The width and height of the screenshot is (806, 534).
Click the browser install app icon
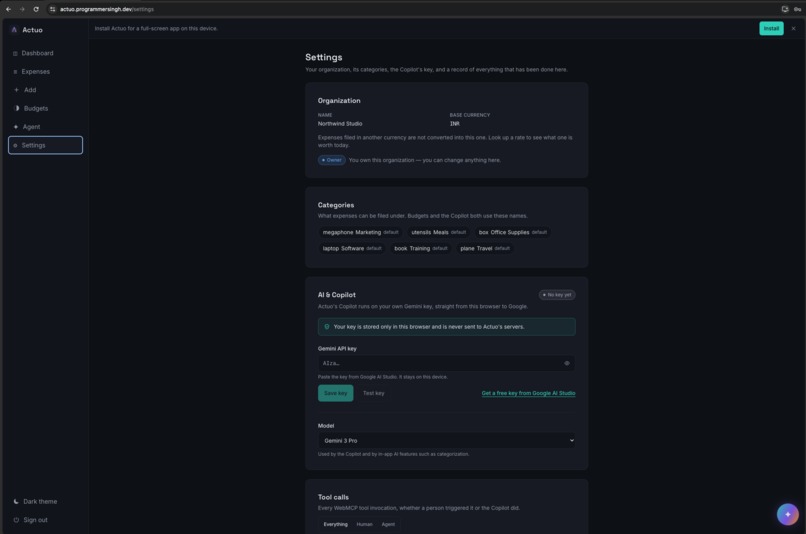coord(784,9)
